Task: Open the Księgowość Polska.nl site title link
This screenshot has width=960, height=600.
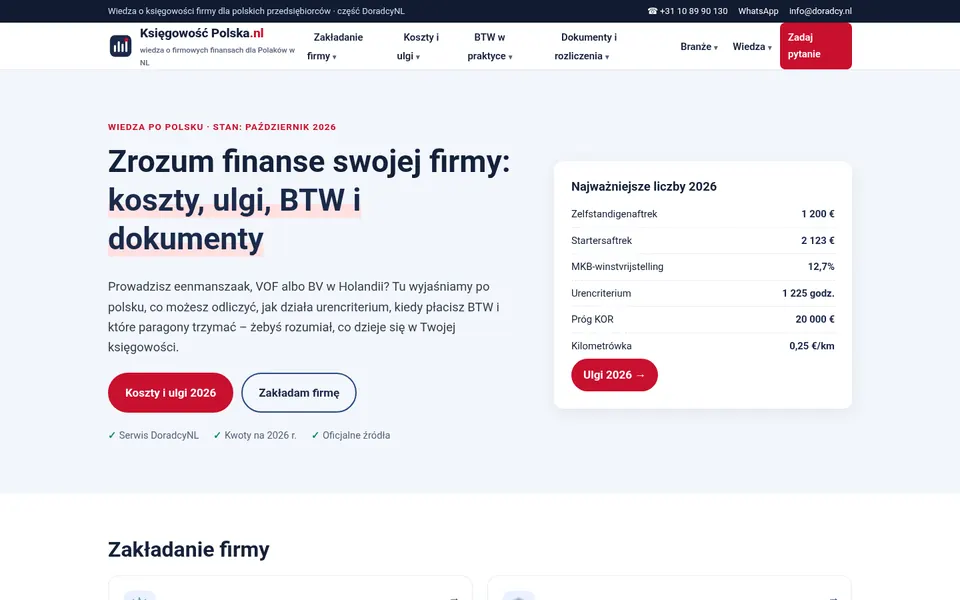Action: tap(201, 33)
